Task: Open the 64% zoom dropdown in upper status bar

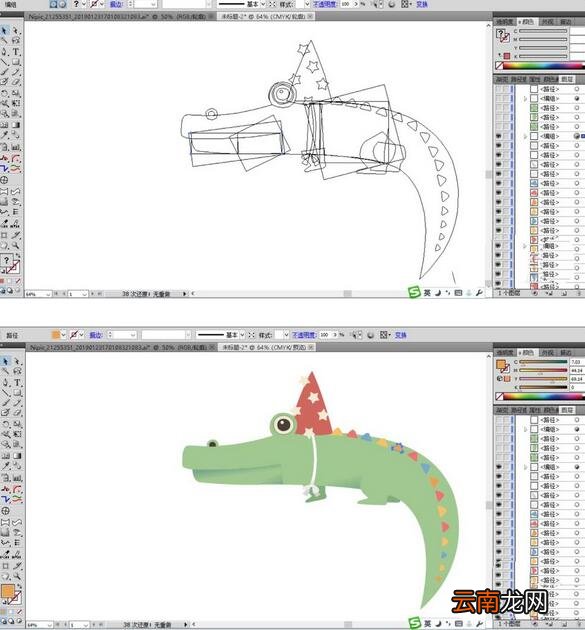Action: [x=48, y=294]
